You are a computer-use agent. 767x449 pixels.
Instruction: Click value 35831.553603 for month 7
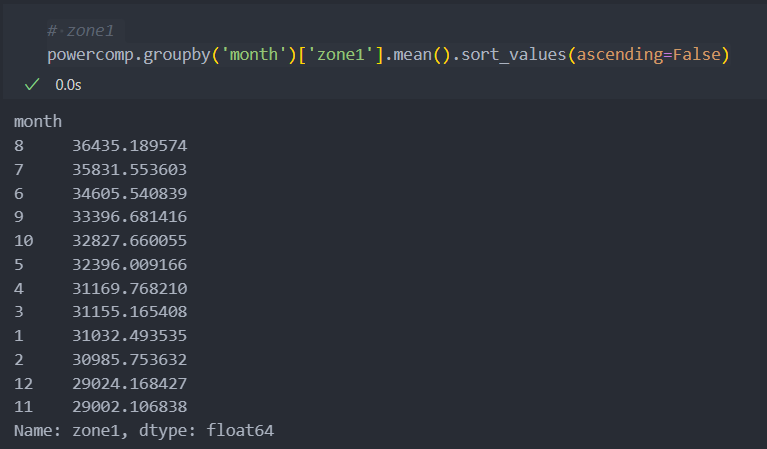pos(130,170)
